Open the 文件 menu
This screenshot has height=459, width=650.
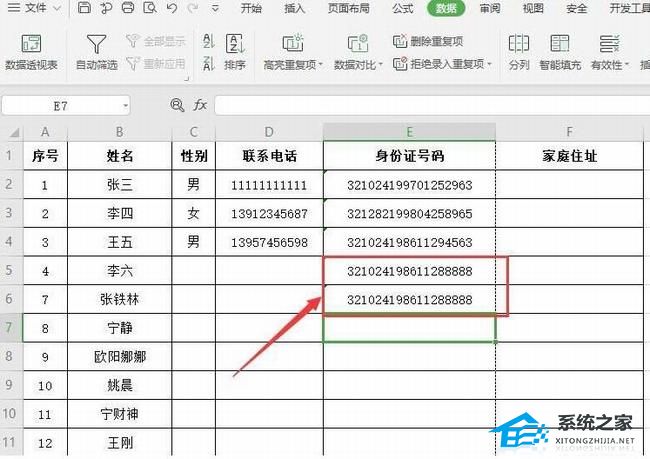(x=35, y=7)
